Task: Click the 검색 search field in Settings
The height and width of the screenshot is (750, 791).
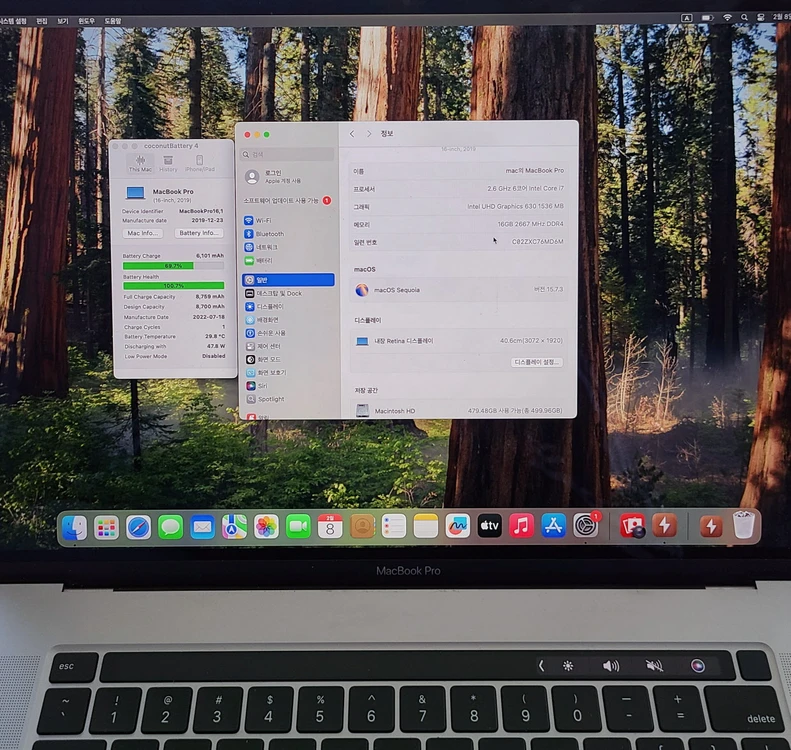Action: coord(288,154)
